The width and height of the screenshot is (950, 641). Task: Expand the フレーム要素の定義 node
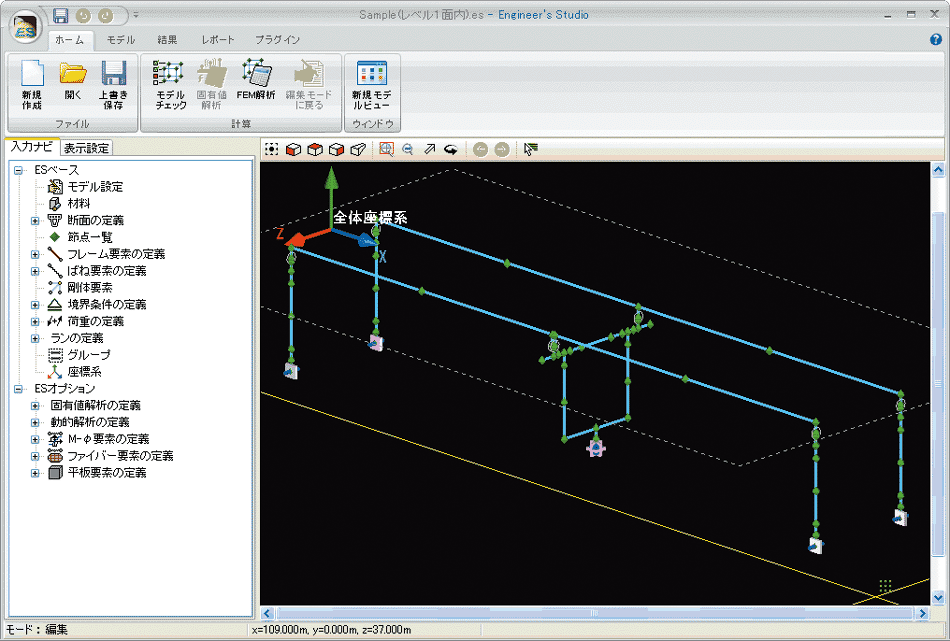35,254
